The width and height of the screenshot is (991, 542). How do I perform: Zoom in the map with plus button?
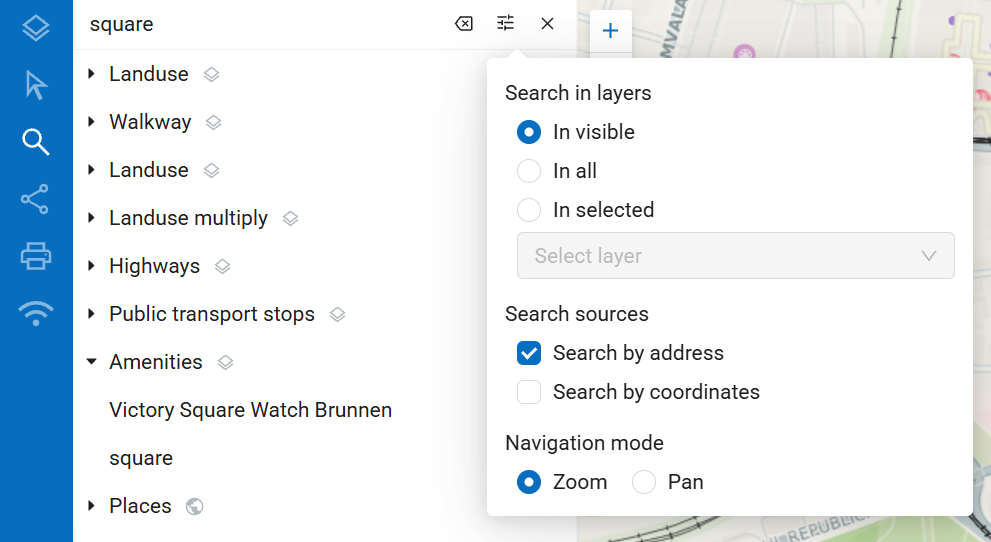click(x=611, y=30)
